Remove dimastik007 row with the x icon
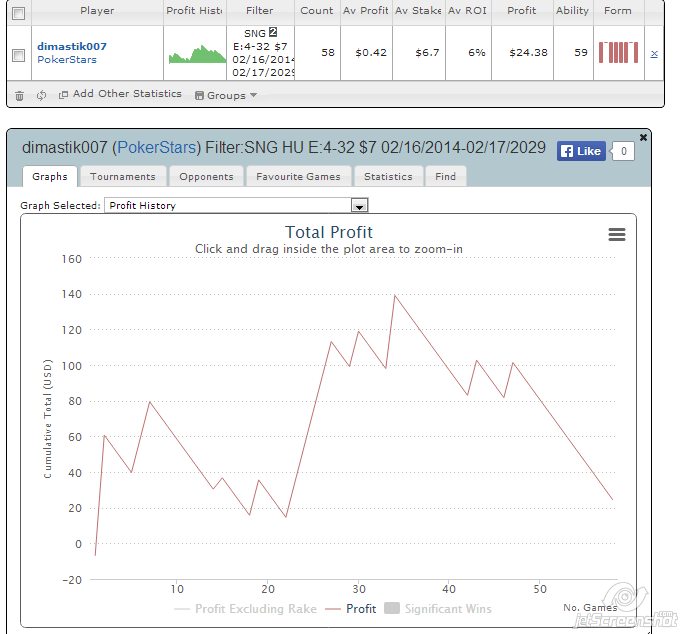This screenshot has height=634, width=683. tap(654, 54)
